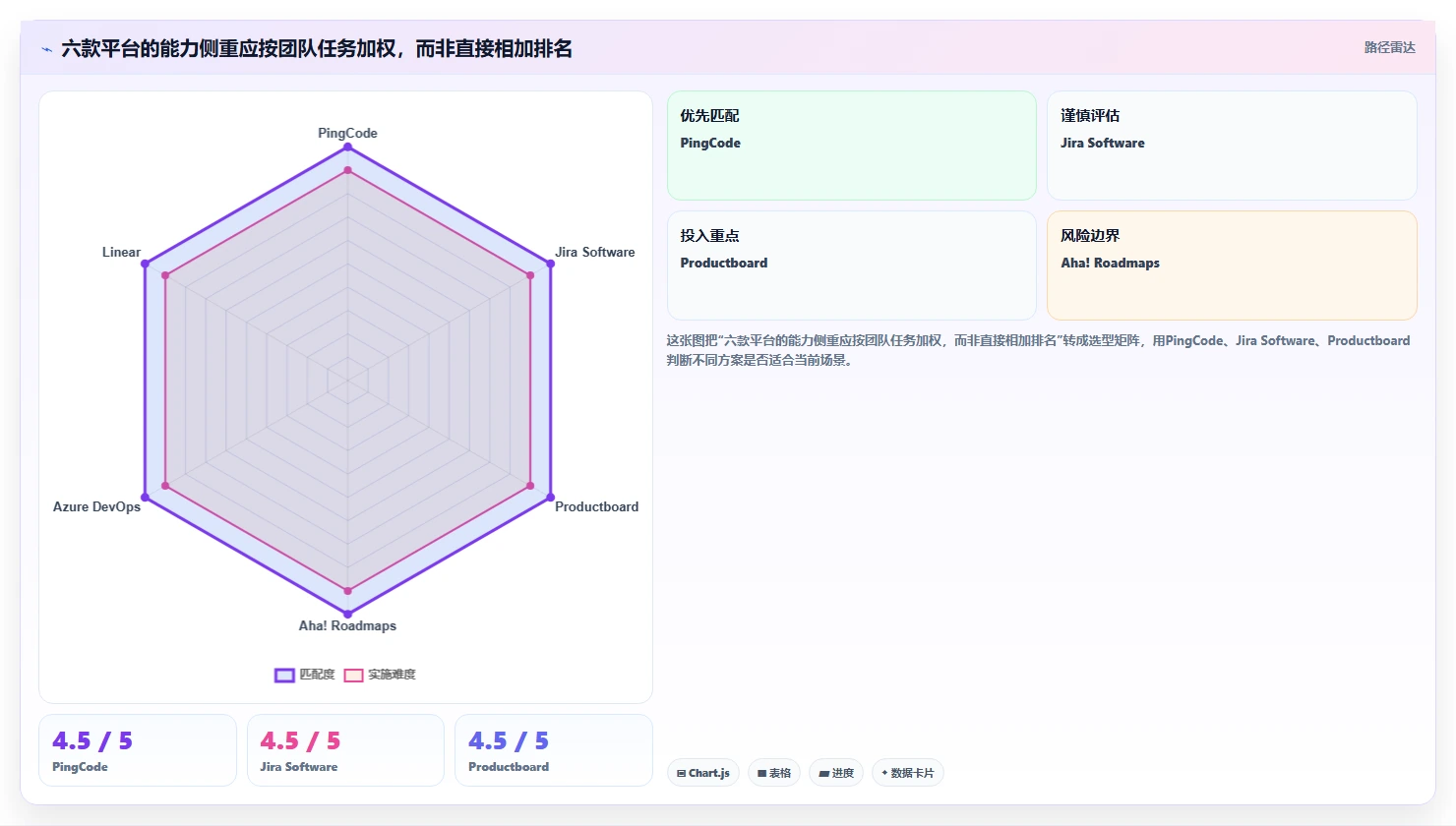Click pink 实施难度 point on Linear axis
The height and width of the screenshot is (826, 1456).
(x=165, y=275)
